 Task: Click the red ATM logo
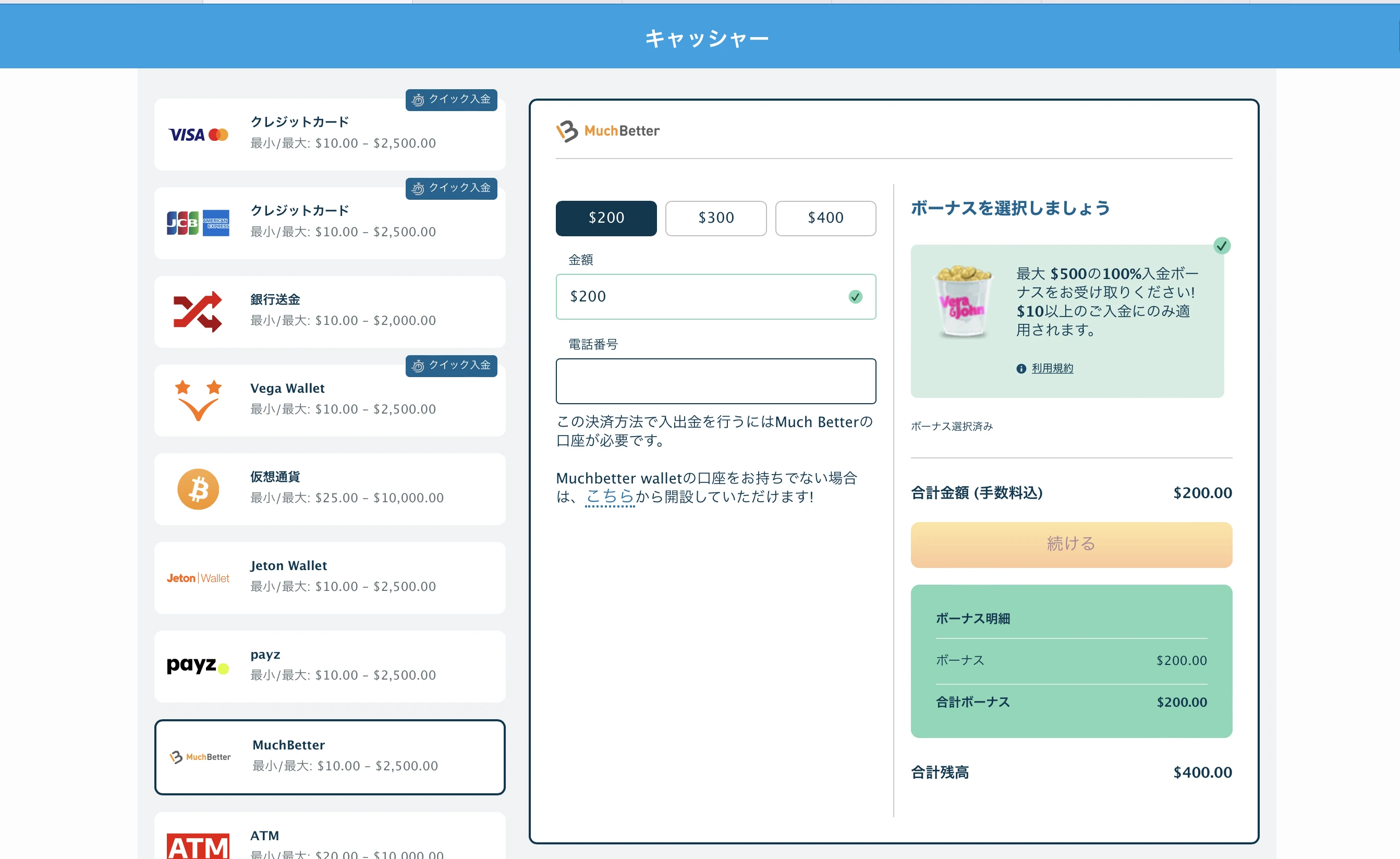(198, 846)
